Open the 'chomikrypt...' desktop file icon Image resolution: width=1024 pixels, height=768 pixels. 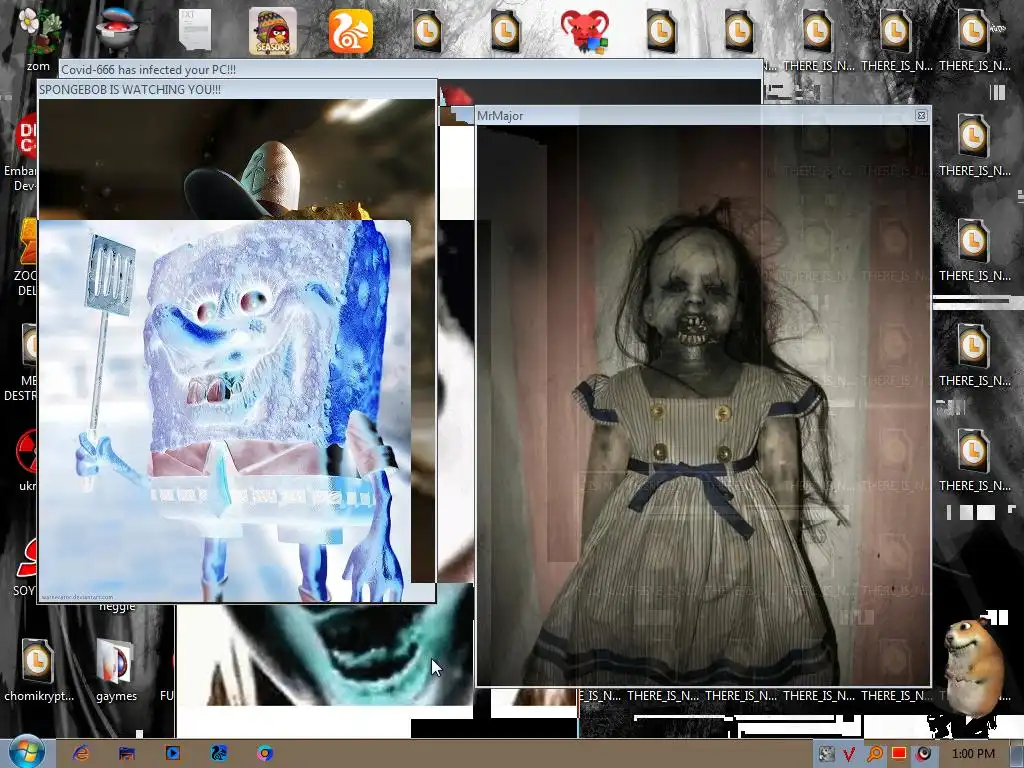click(x=38, y=669)
